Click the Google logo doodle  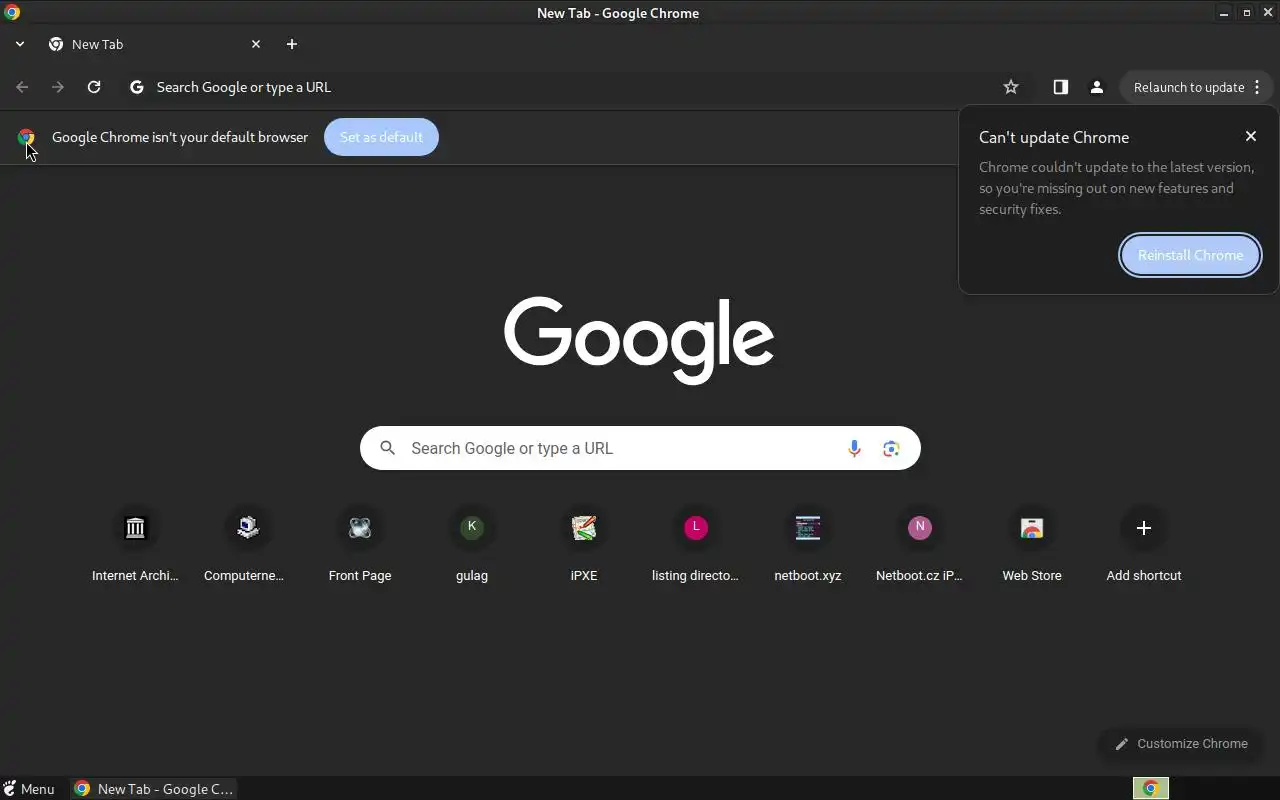[639, 340]
